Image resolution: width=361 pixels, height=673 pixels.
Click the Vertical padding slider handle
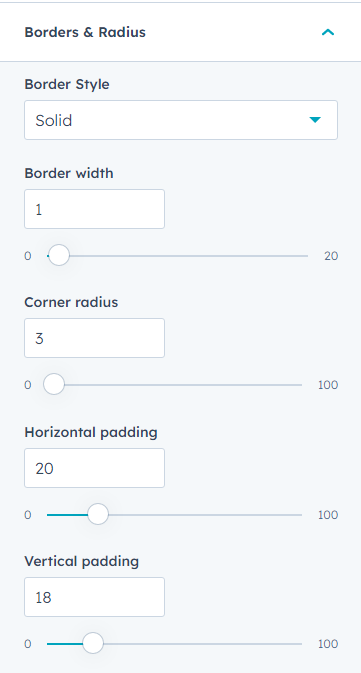[x=93, y=643]
